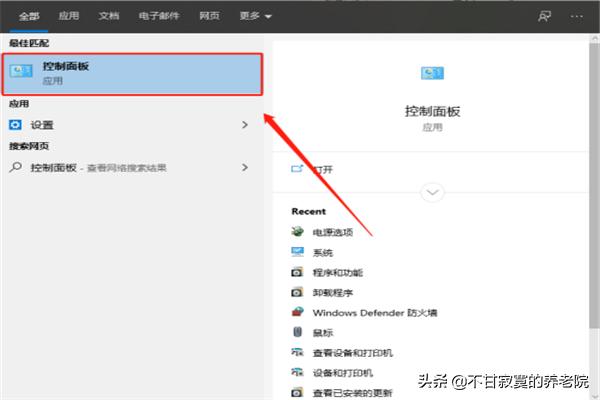600x400 pixels.
Task: Open 查看设备和打印机 from Recent list
Action: [x=352, y=352]
